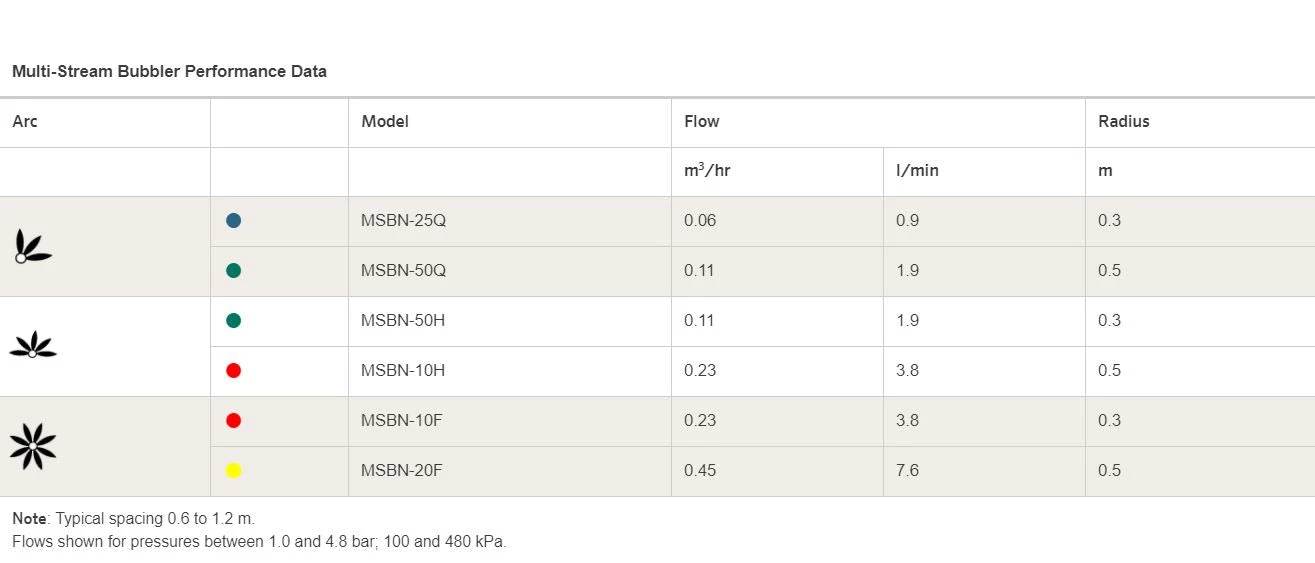Click the Arc column header
This screenshot has height=563, width=1315.
pyautogui.click(x=25, y=122)
